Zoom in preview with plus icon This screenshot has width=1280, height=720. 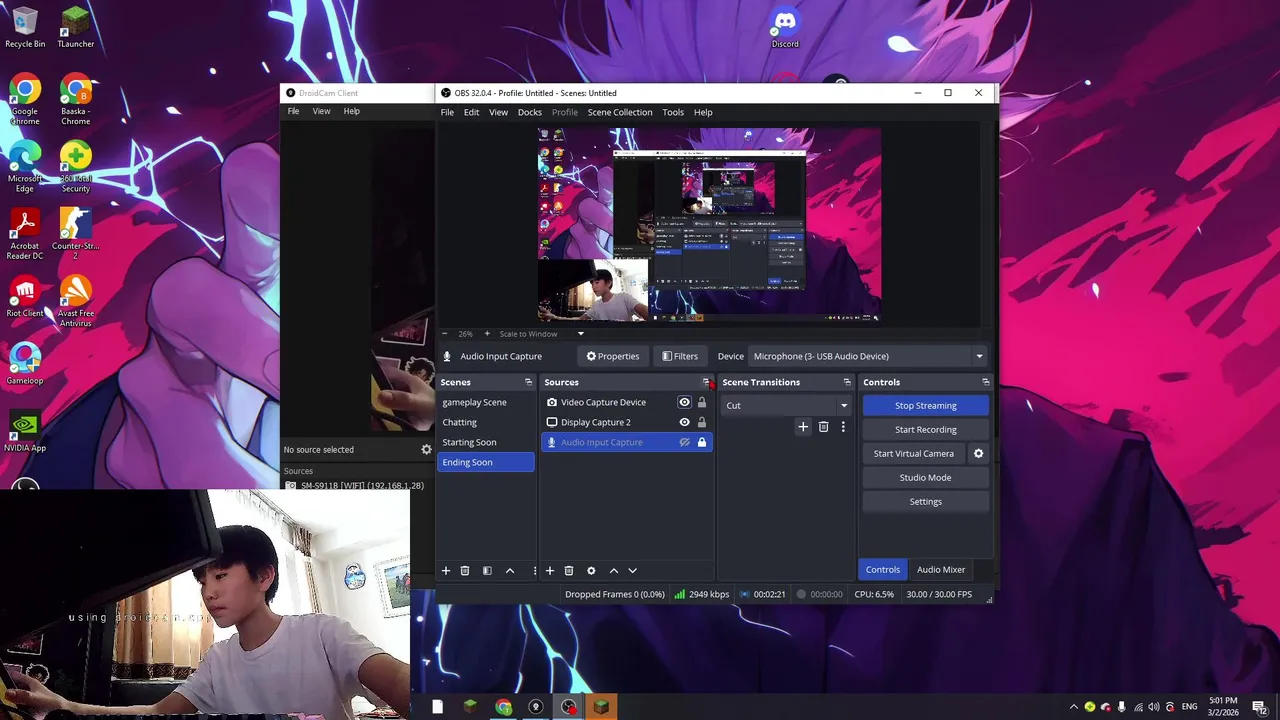point(487,334)
